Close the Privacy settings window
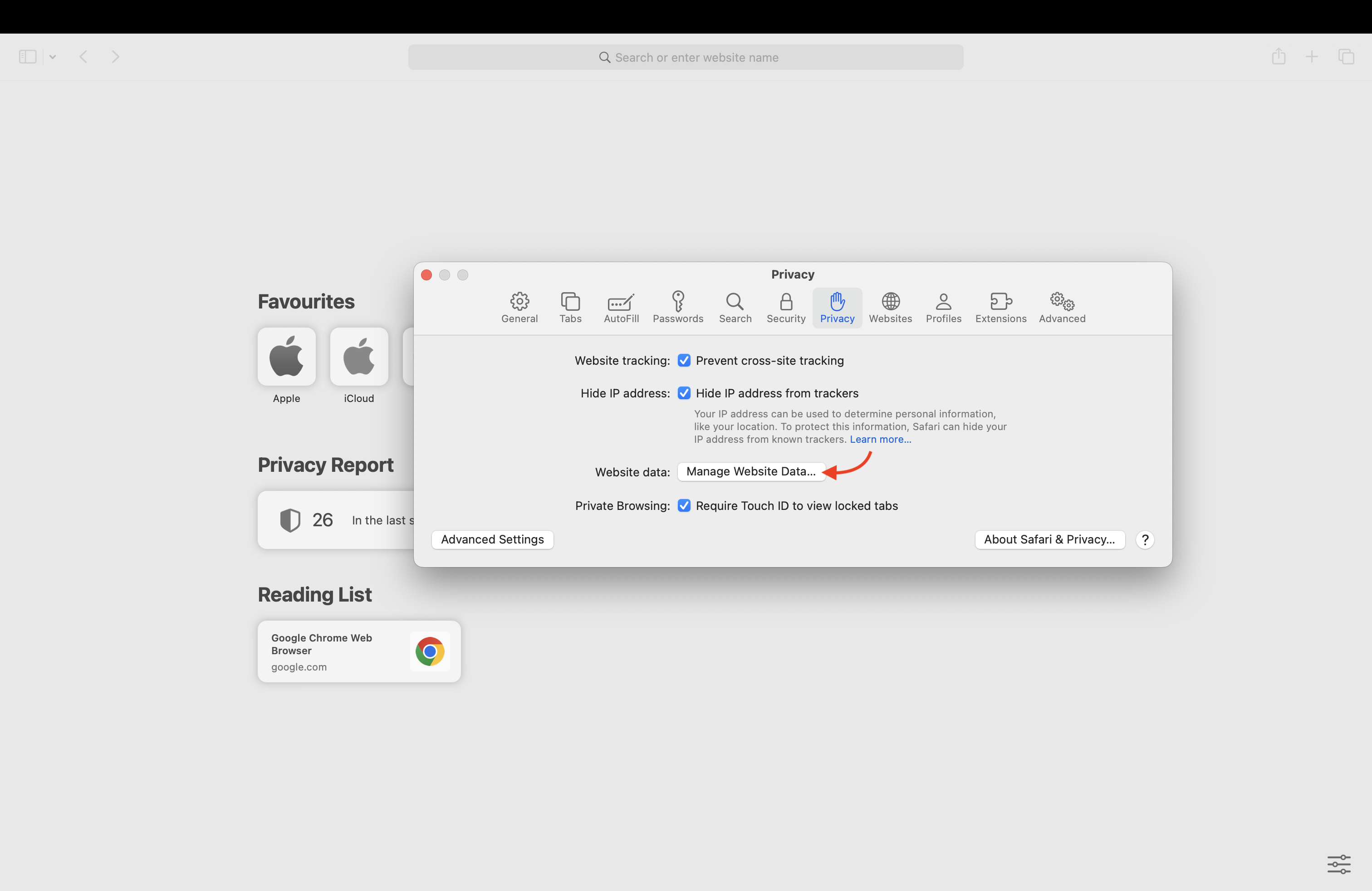 click(x=426, y=275)
